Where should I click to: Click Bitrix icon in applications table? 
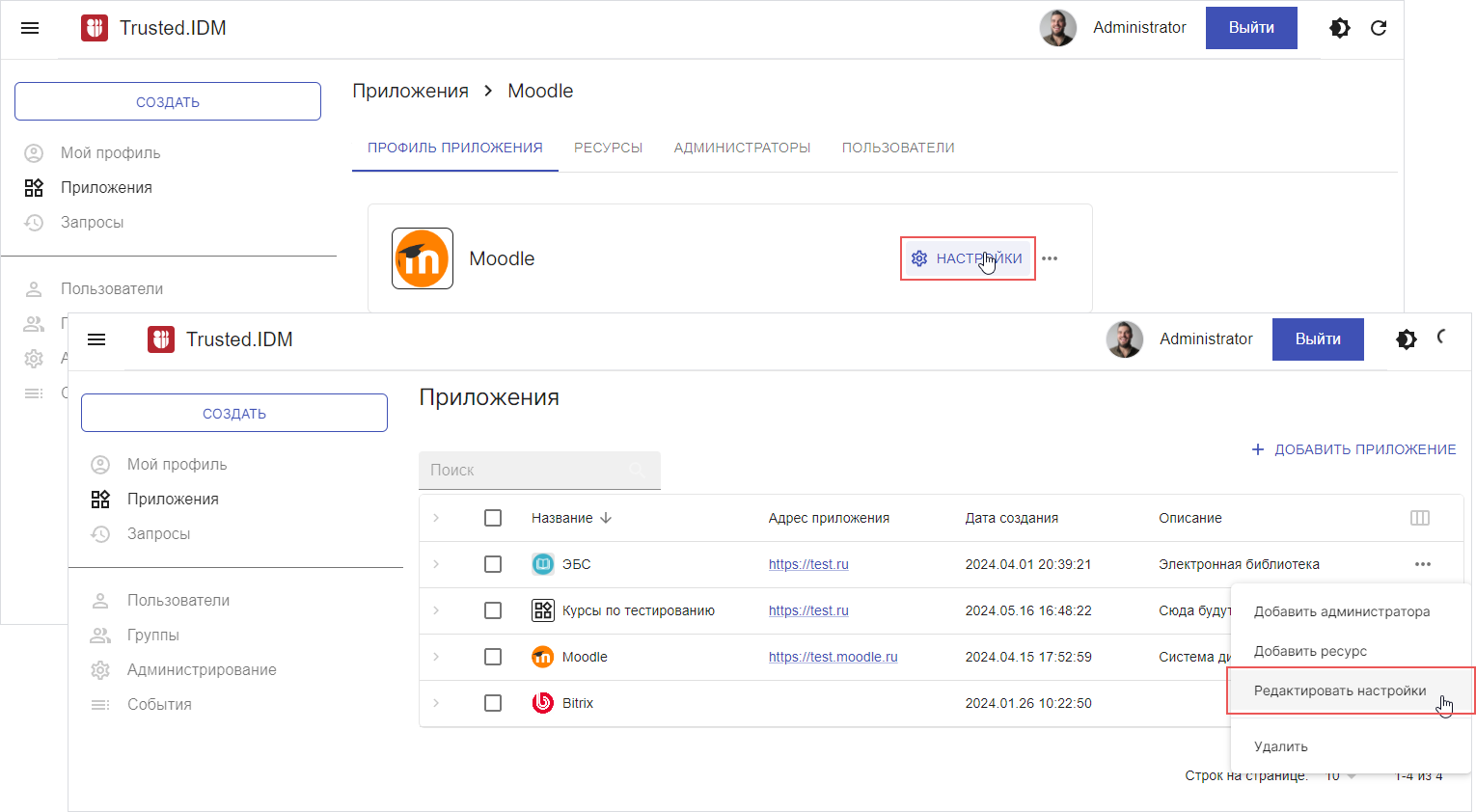coord(543,703)
